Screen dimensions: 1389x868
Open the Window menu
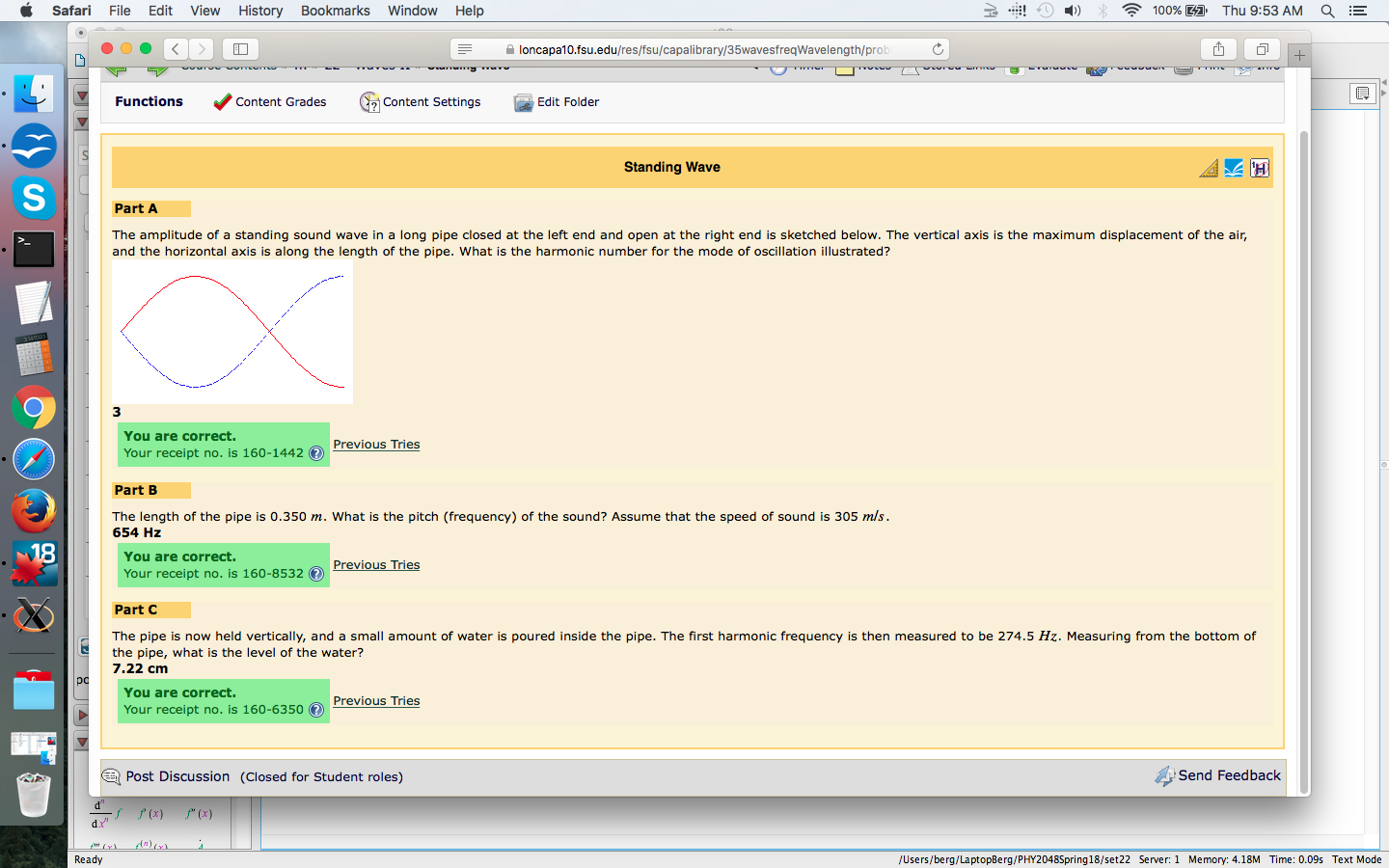[x=412, y=11]
